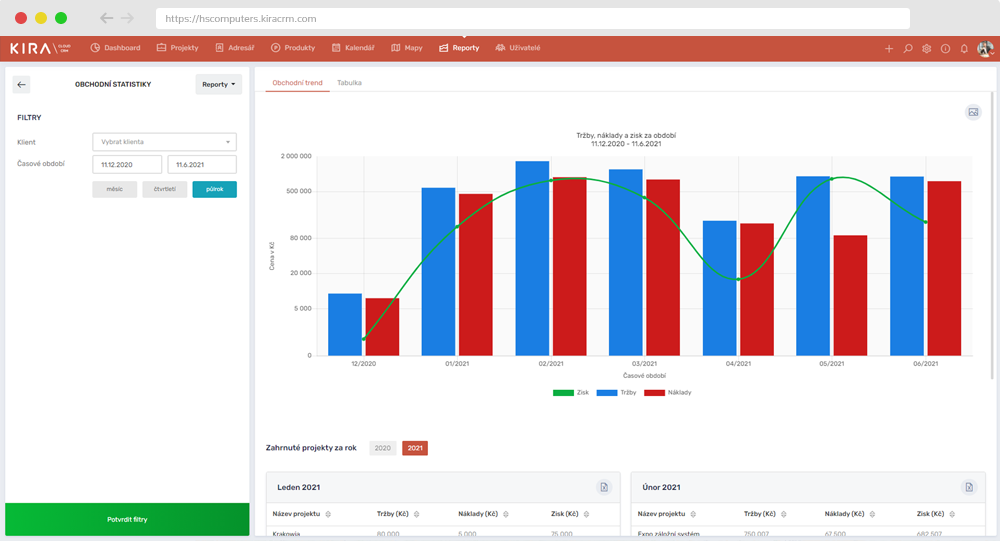Select the 'čtvrtletí' period option
The image size is (1000, 541).
pos(164,189)
